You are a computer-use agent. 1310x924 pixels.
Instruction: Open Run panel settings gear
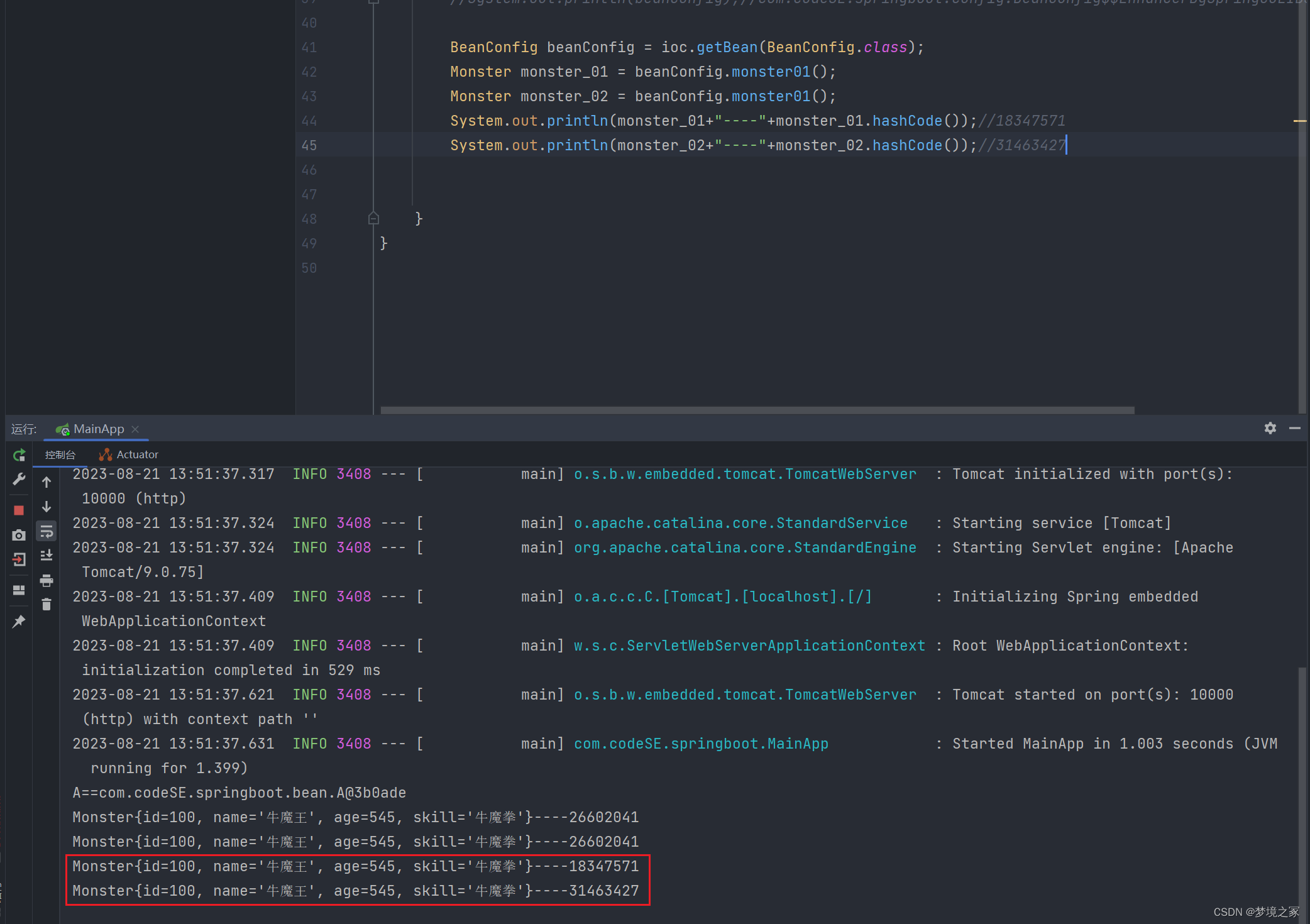(x=1270, y=428)
